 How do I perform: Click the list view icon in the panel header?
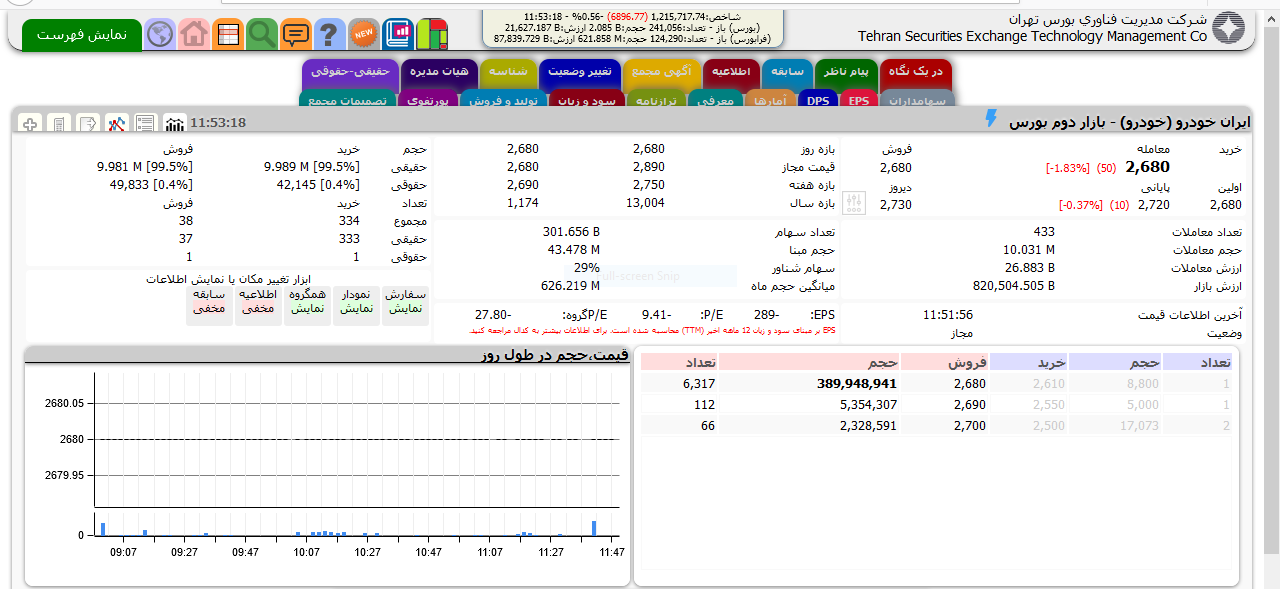click(x=146, y=124)
